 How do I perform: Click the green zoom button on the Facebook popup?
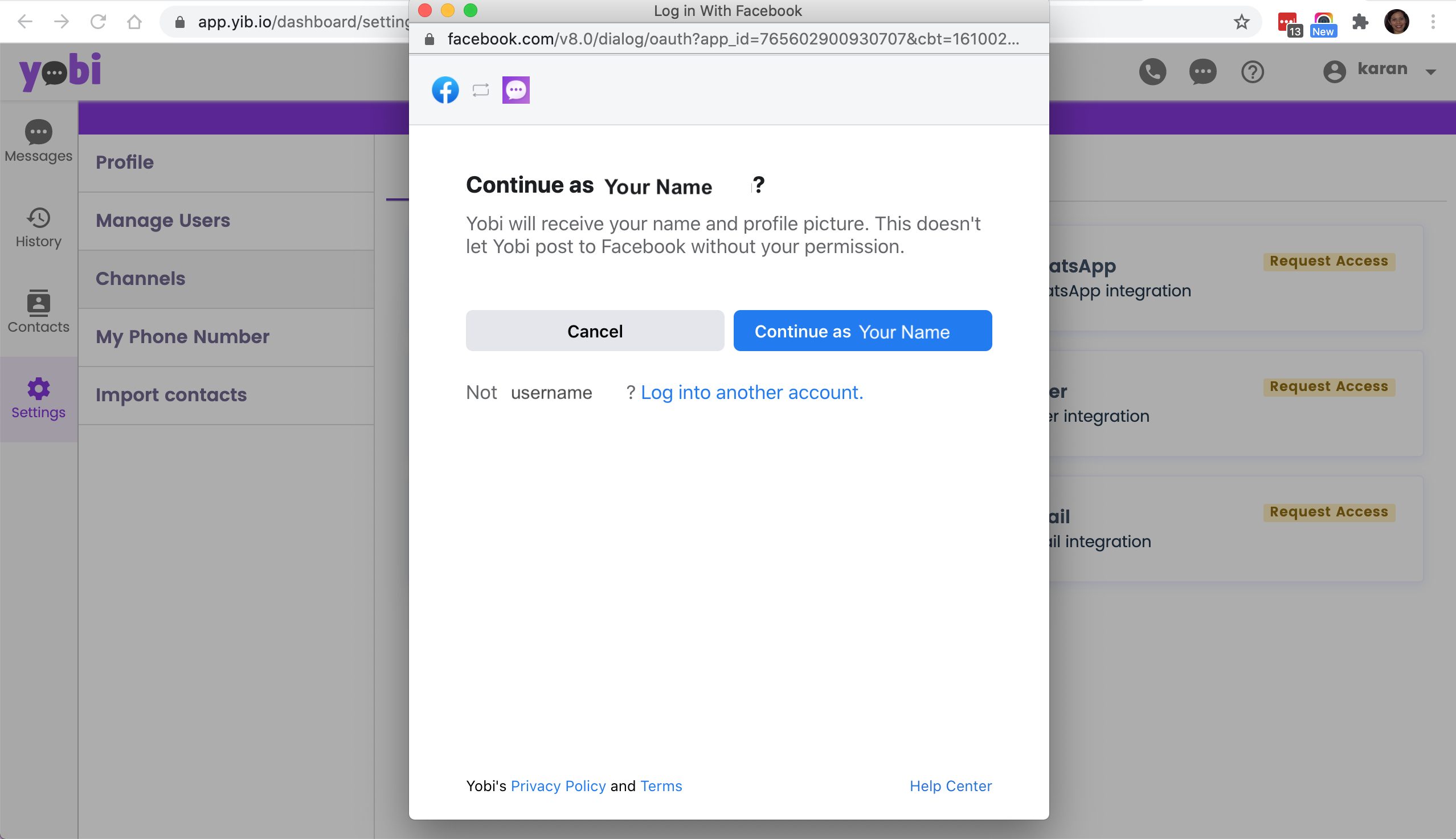coord(471,10)
